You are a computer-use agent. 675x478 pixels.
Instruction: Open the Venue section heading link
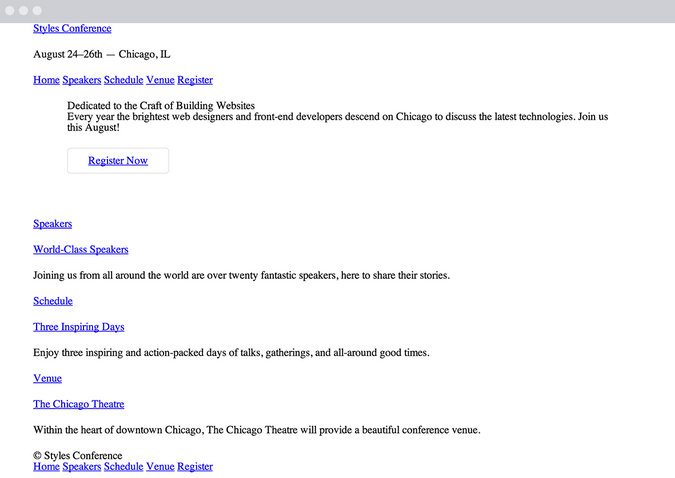pos(47,379)
